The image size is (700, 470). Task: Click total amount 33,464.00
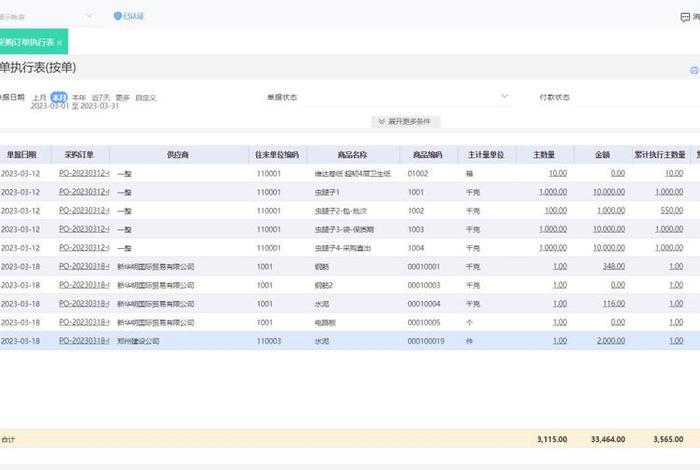click(608, 439)
